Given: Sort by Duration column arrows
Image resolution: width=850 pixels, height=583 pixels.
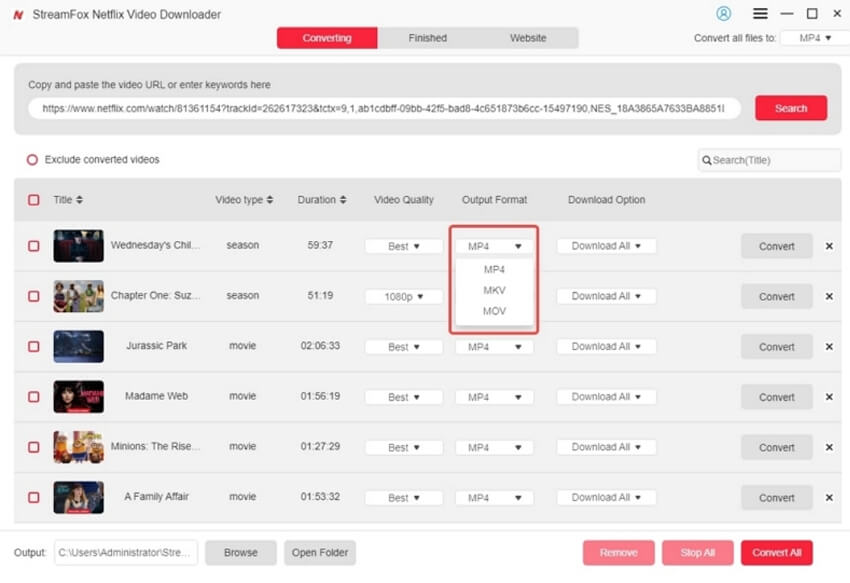Looking at the screenshot, I should click(343, 200).
